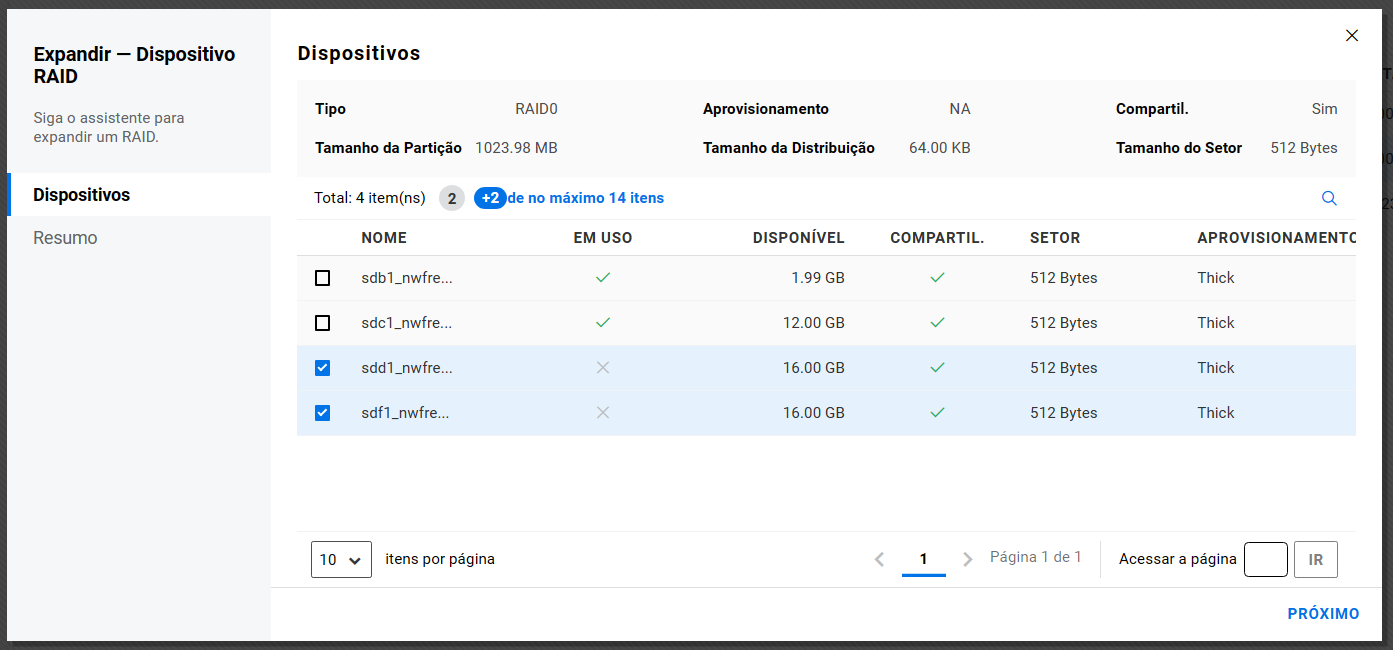Click the current page number 1
Screen dimensions: 1393x650
[923, 559]
